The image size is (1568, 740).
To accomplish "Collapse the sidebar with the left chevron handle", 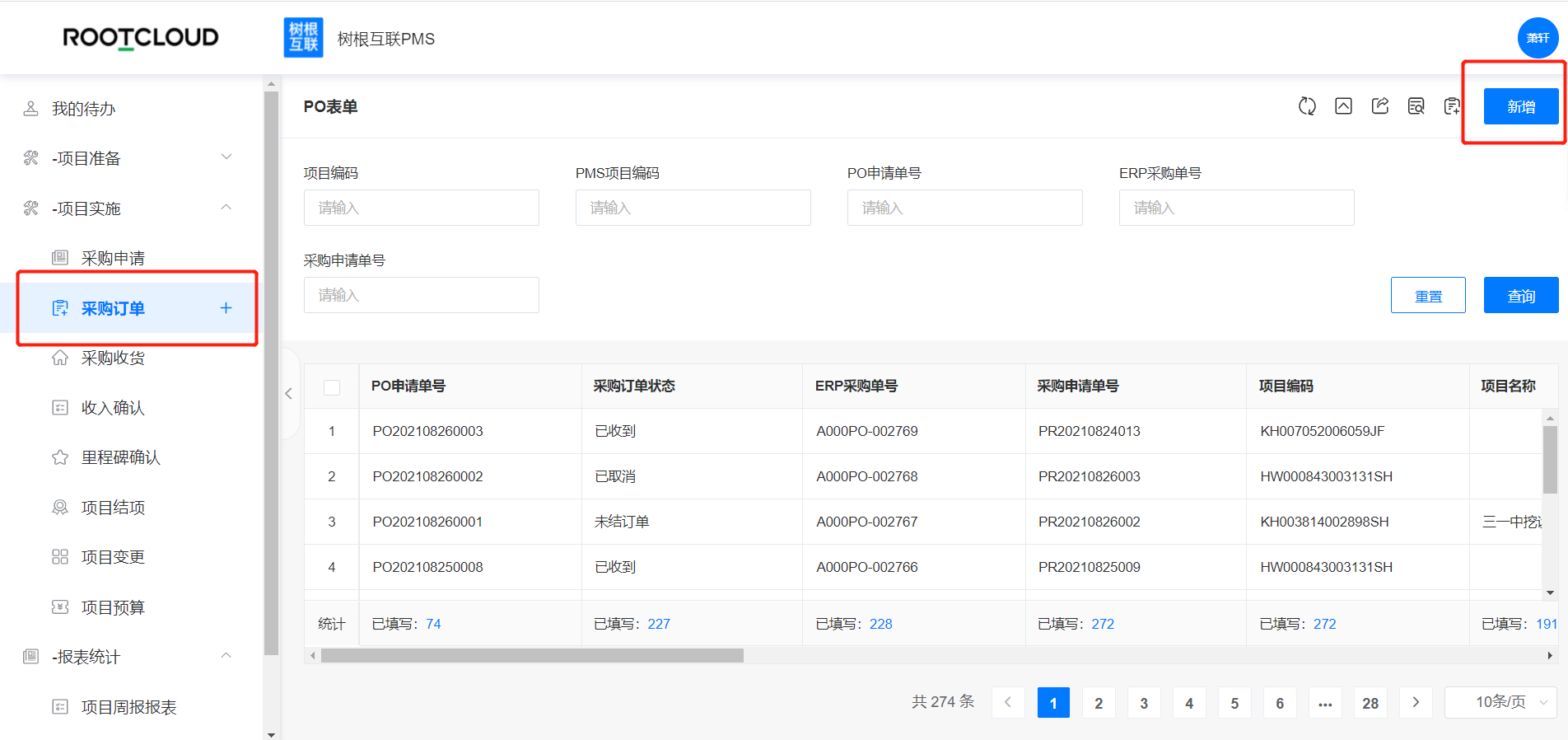I will point(288,393).
